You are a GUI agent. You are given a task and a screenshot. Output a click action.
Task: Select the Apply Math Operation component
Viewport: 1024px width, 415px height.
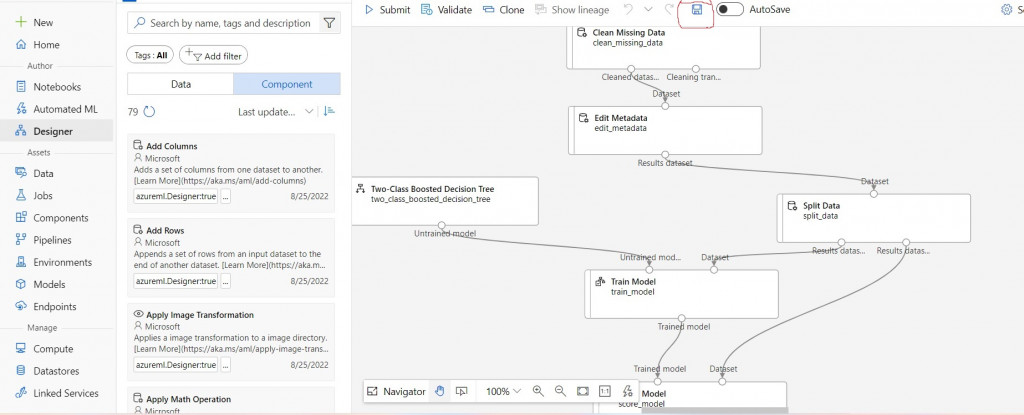[x=231, y=401]
